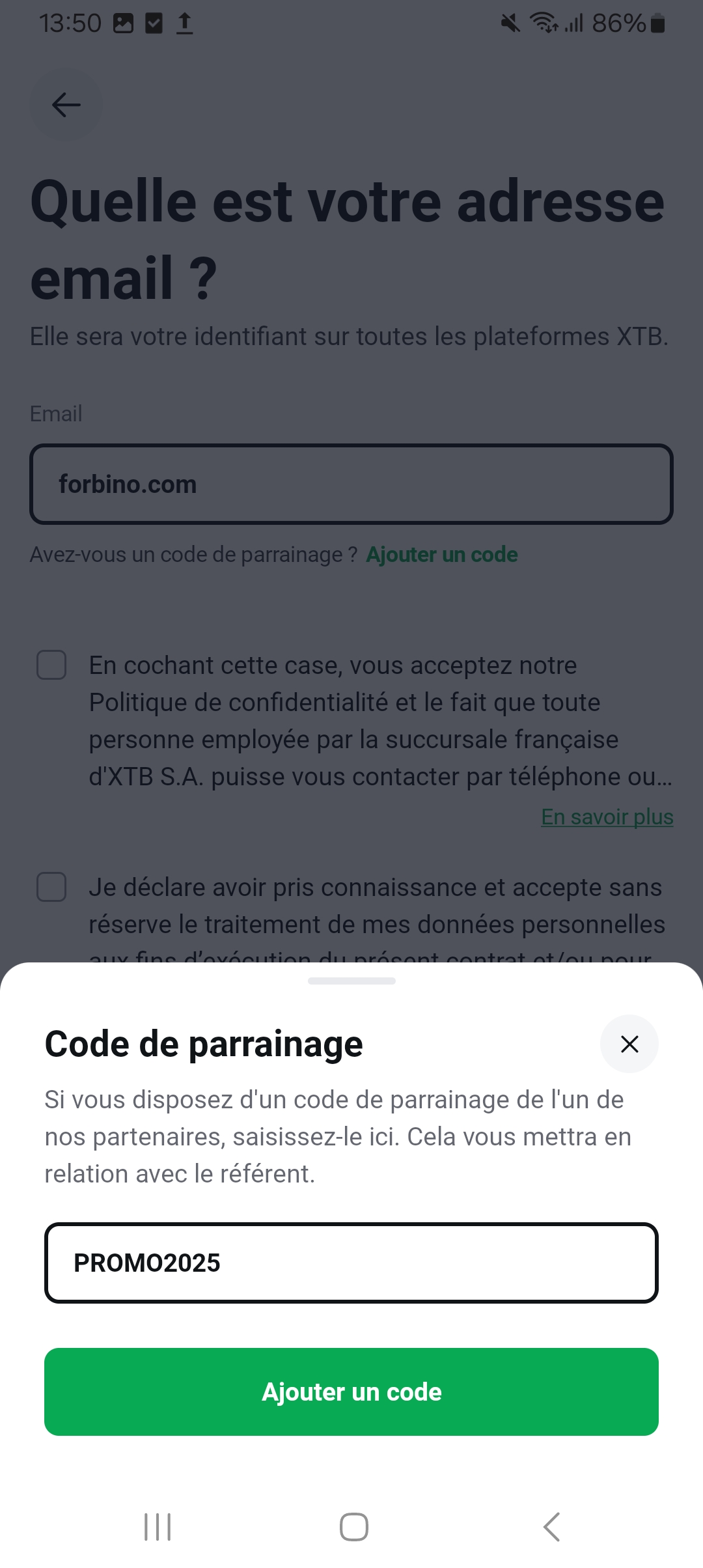Expand privacy text via En savoir plus

pos(607,817)
